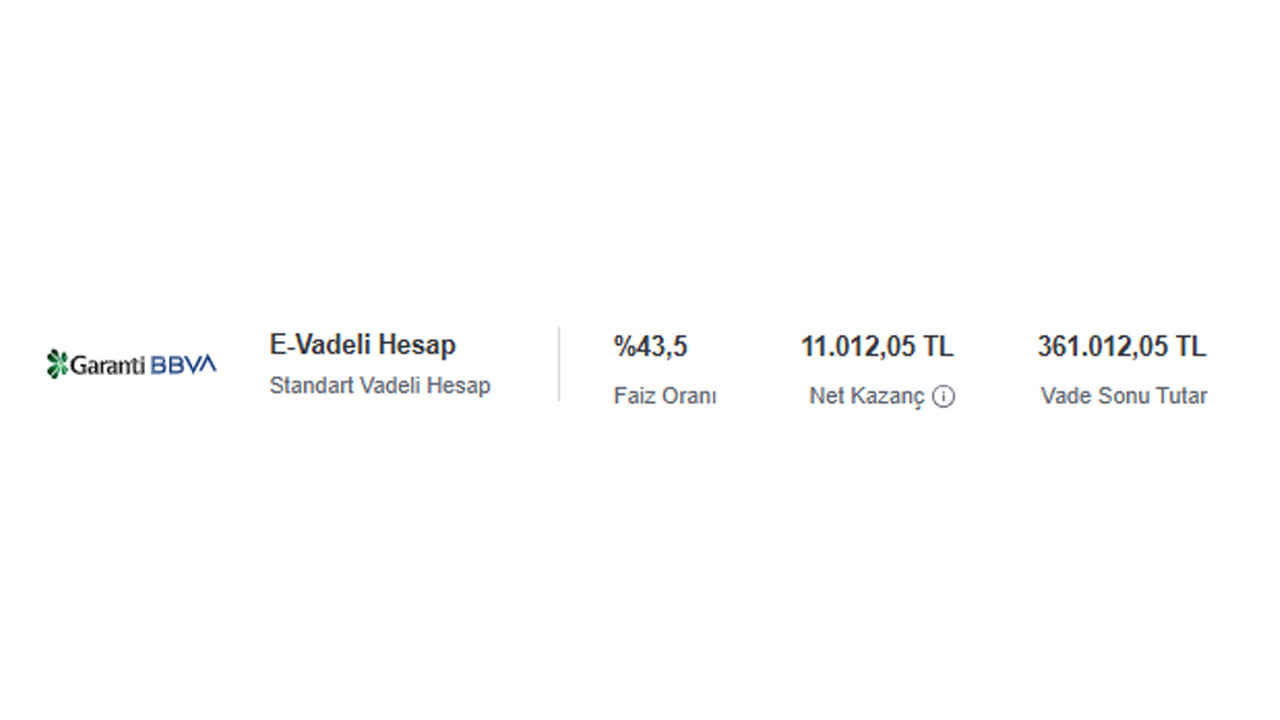Open the E-Vadeli Hesap product title
Viewport: 1280px width, 720px height.
click(x=362, y=345)
